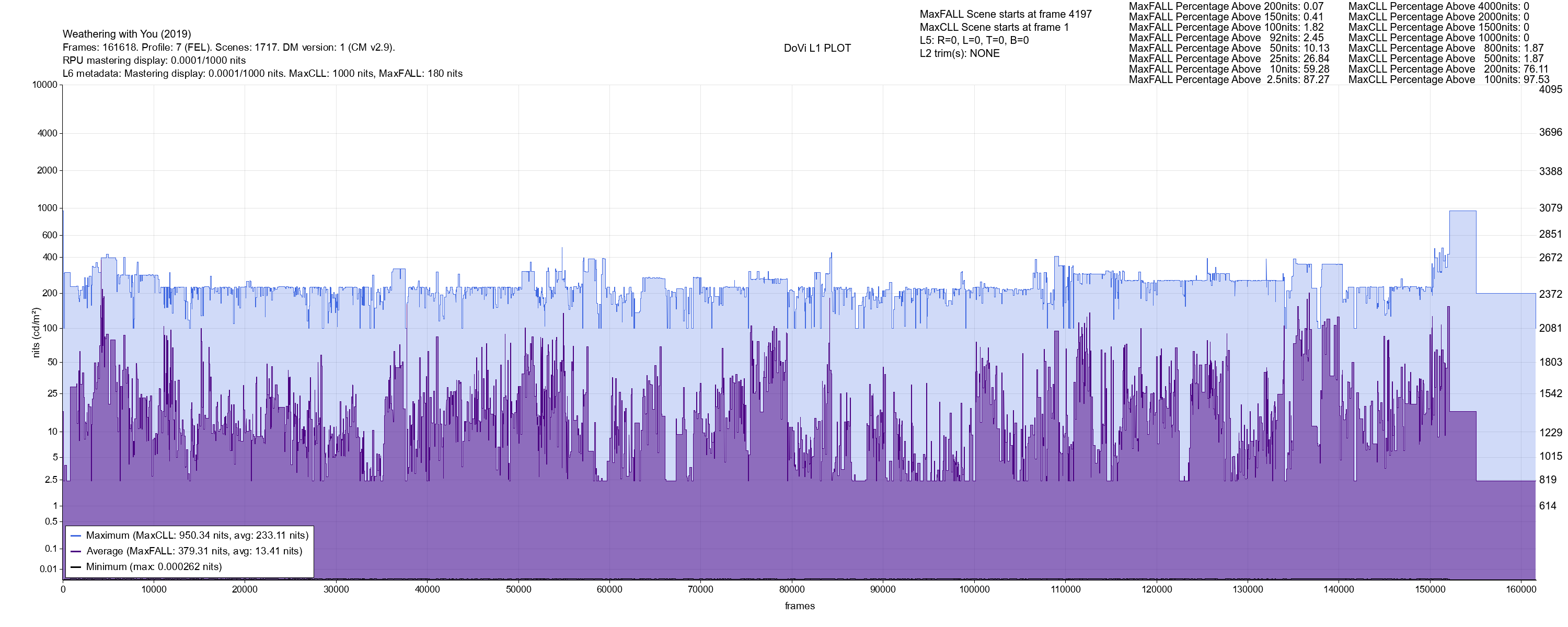Click the L2 trim(s): NONE text
This screenshot has height=627, width=1568.
pyautogui.click(x=959, y=54)
